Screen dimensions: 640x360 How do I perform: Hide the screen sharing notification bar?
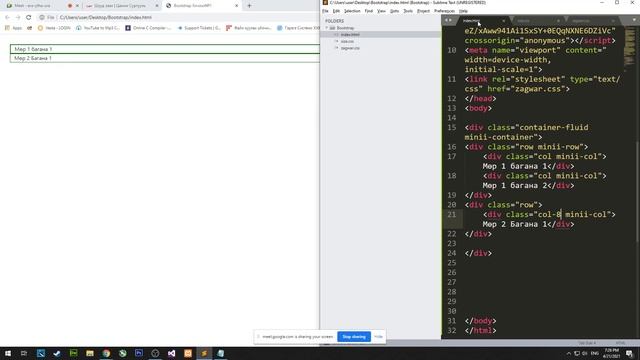(x=378, y=337)
